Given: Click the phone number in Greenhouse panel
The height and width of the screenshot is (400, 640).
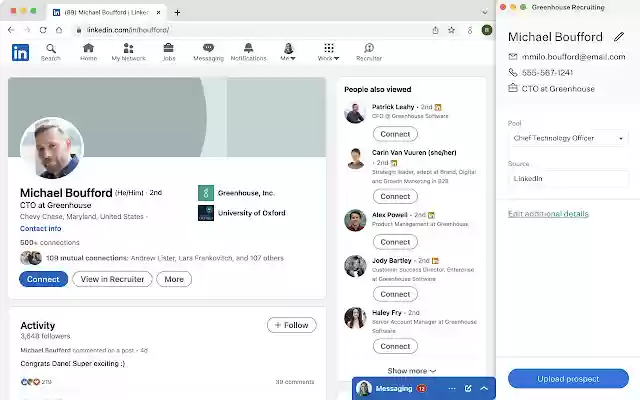Looking at the screenshot, I should tap(547, 73).
